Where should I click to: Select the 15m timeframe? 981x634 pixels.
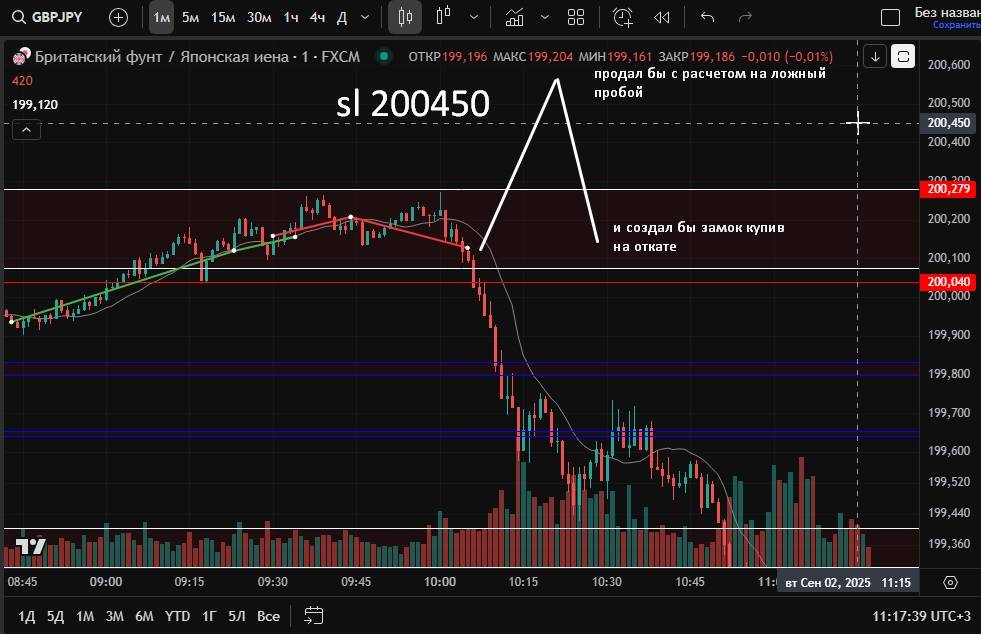point(223,17)
